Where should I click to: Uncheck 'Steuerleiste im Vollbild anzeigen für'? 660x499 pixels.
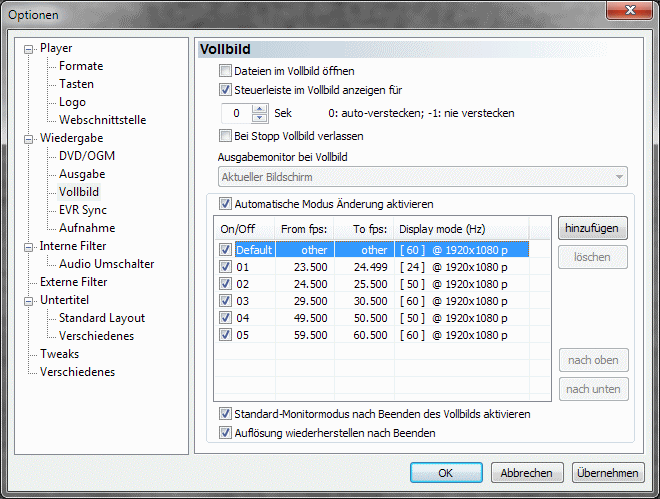pyautogui.click(x=225, y=90)
